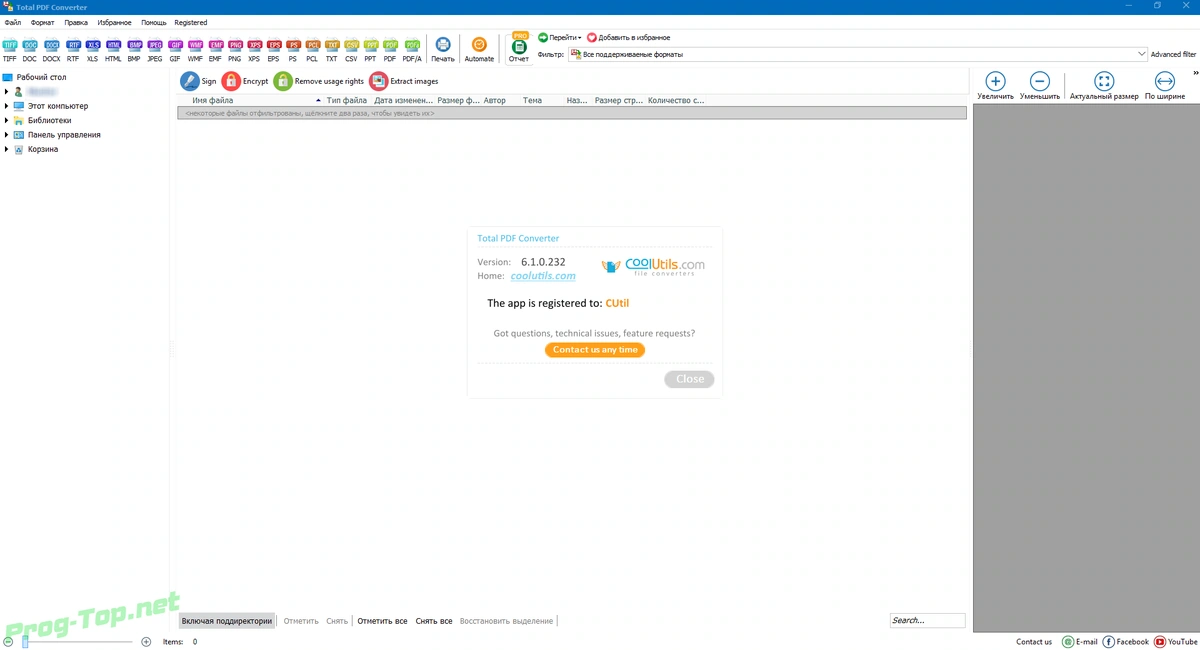Image resolution: width=1200 pixels, height=650 pixels.
Task: Increase thumbnail size with plus button
Action: [146, 642]
